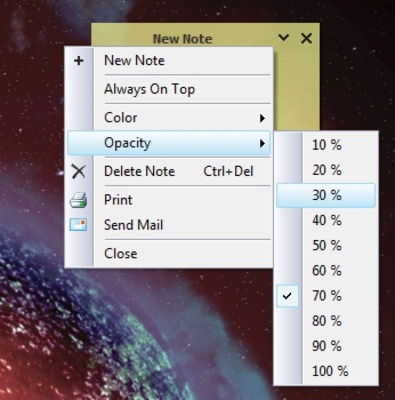
Task: Set note opacity to 90 %
Action: [x=326, y=346]
